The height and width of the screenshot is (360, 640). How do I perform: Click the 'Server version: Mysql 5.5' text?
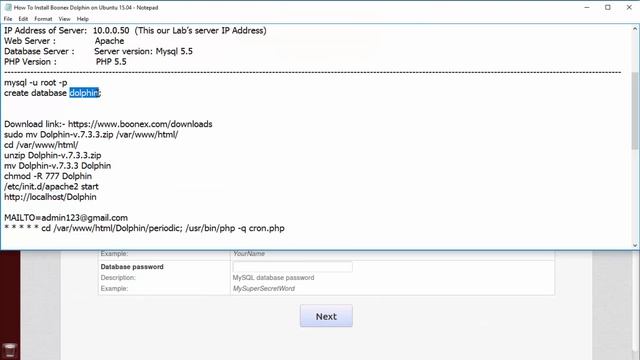pyautogui.click(x=143, y=51)
